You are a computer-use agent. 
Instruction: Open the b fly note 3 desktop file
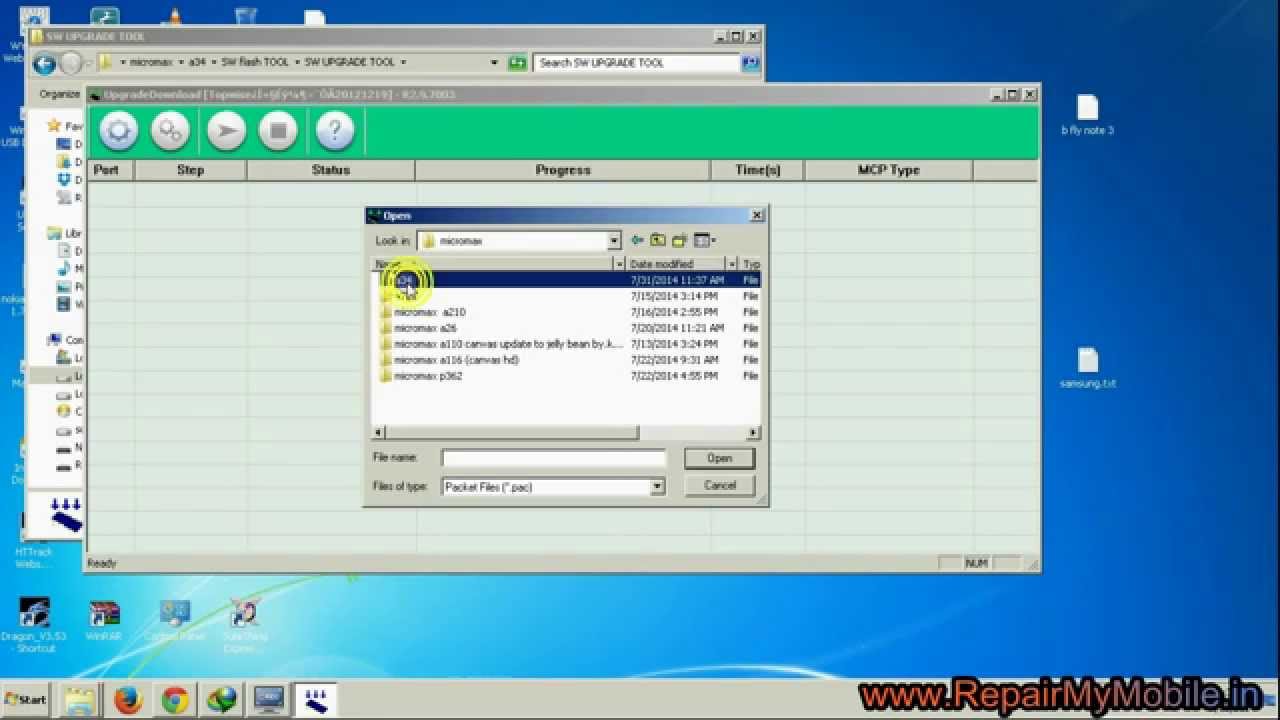pos(1088,114)
